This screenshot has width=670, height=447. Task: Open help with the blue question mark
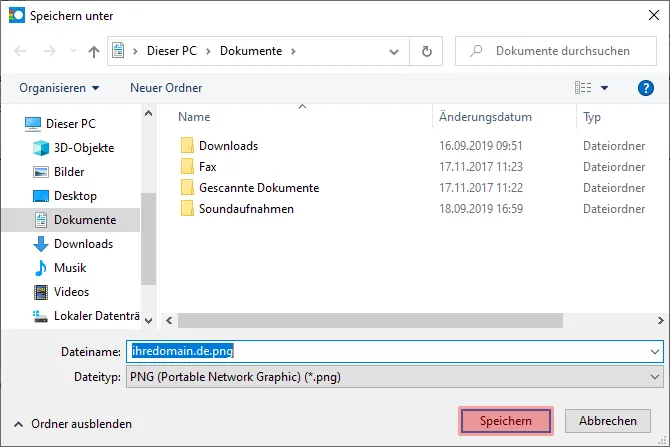[x=645, y=88]
